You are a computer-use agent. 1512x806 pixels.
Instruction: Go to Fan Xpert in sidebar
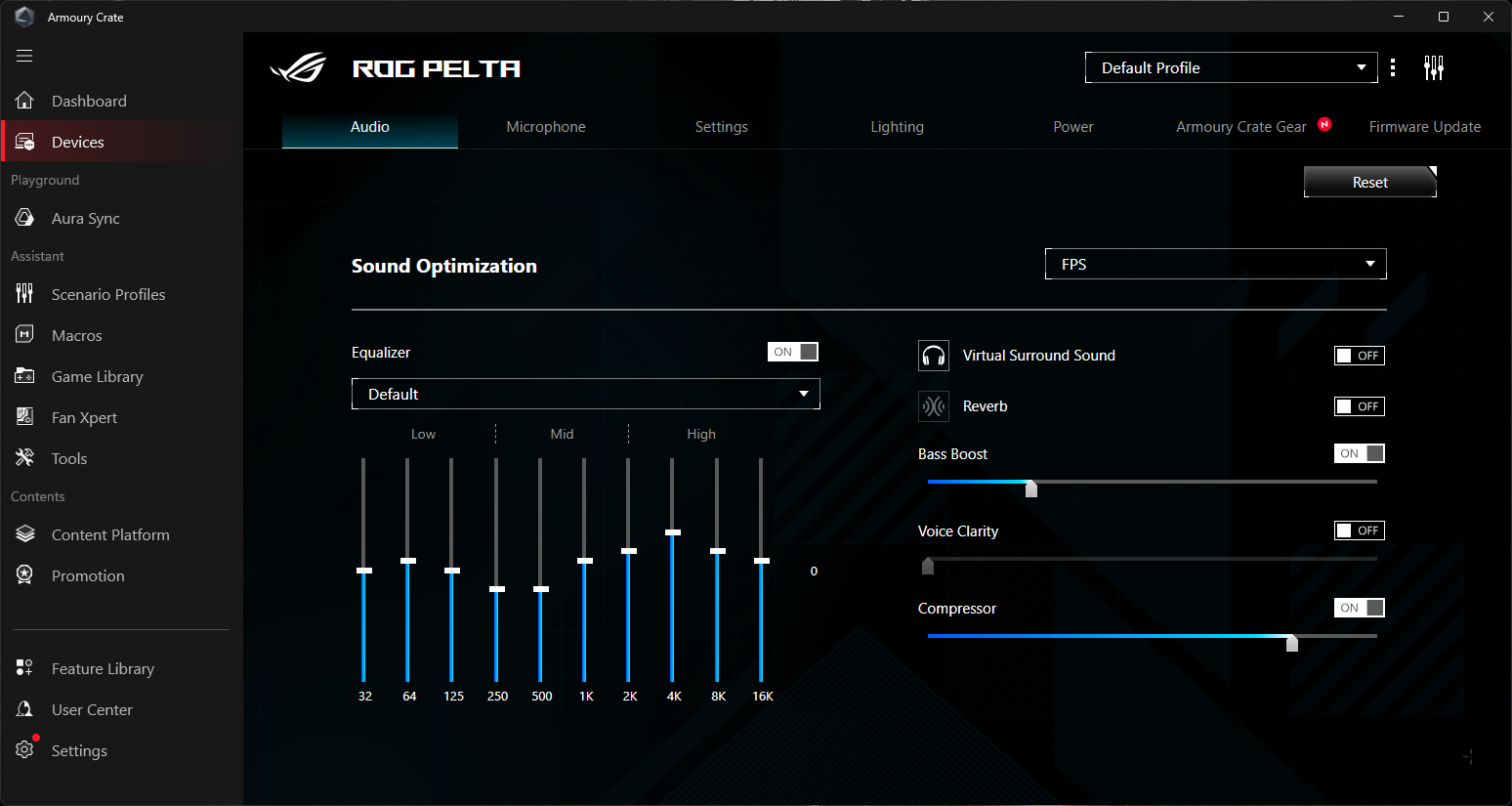click(84, 418)
